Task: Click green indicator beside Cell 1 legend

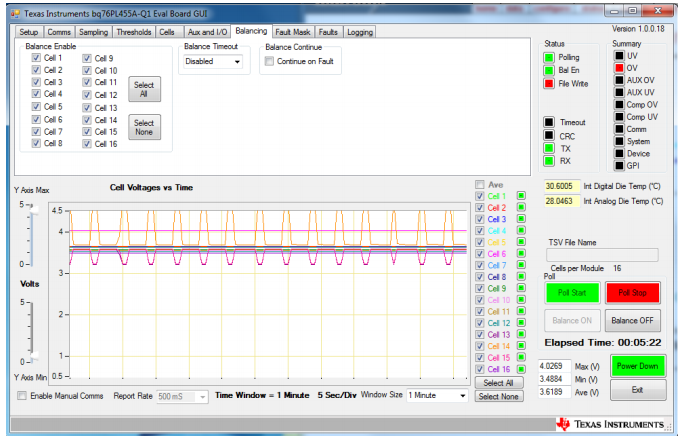Action: 521,196
